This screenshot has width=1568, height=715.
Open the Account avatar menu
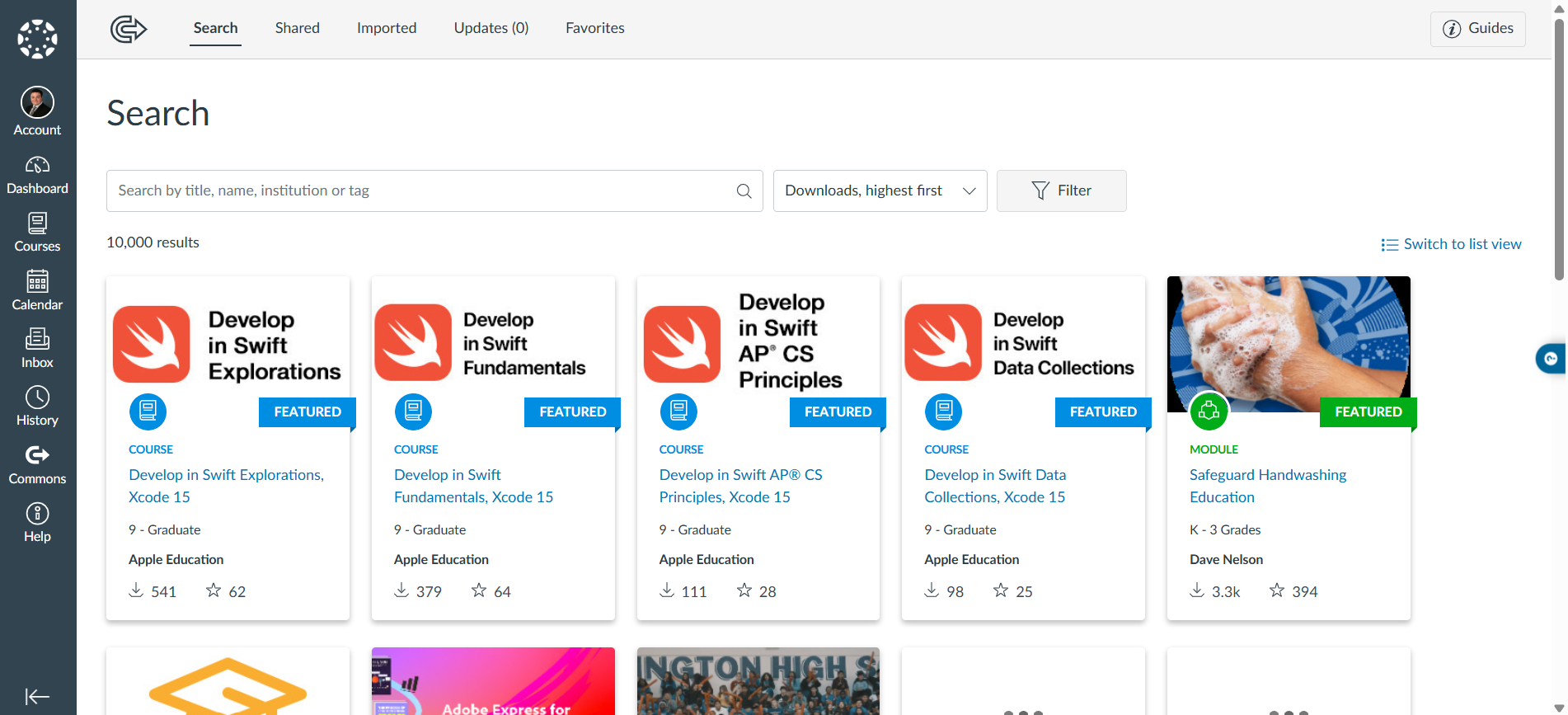37,111
